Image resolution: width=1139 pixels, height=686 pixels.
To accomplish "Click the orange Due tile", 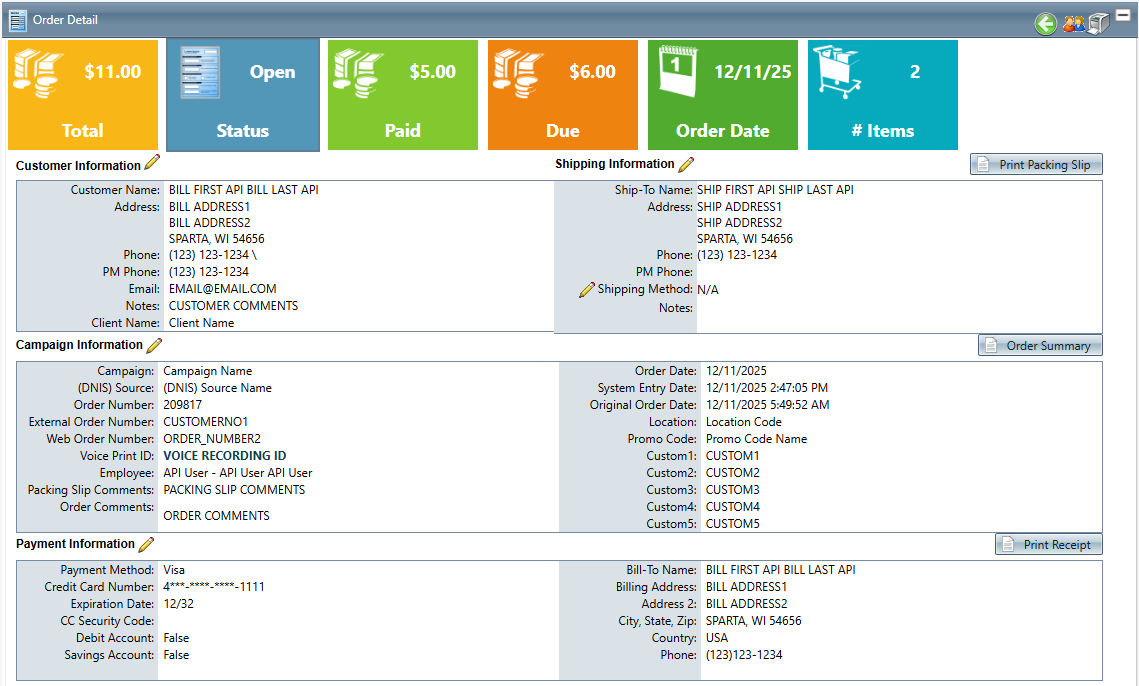I will (563, 95).
